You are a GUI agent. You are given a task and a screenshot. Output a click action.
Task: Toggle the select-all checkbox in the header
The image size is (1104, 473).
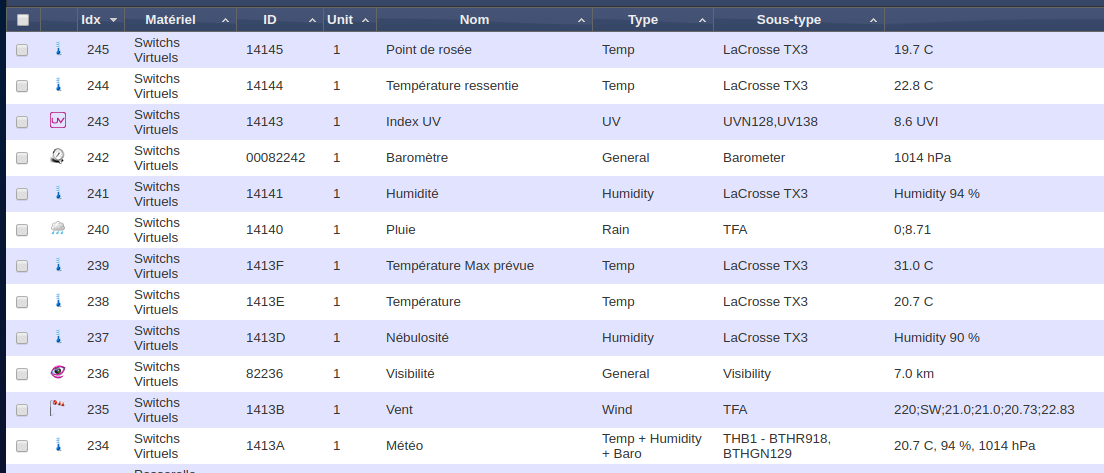23,20
